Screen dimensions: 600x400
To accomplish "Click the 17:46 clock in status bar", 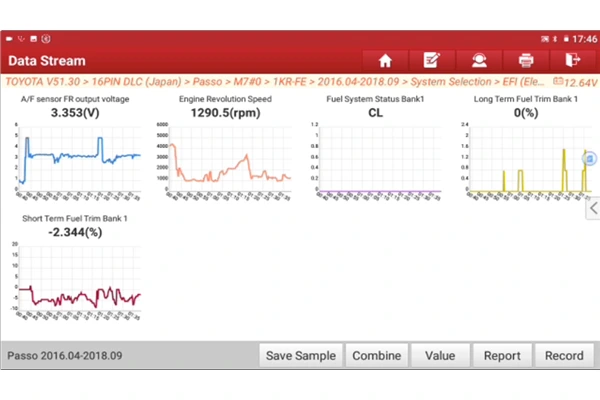I will (x=584, y=39).
